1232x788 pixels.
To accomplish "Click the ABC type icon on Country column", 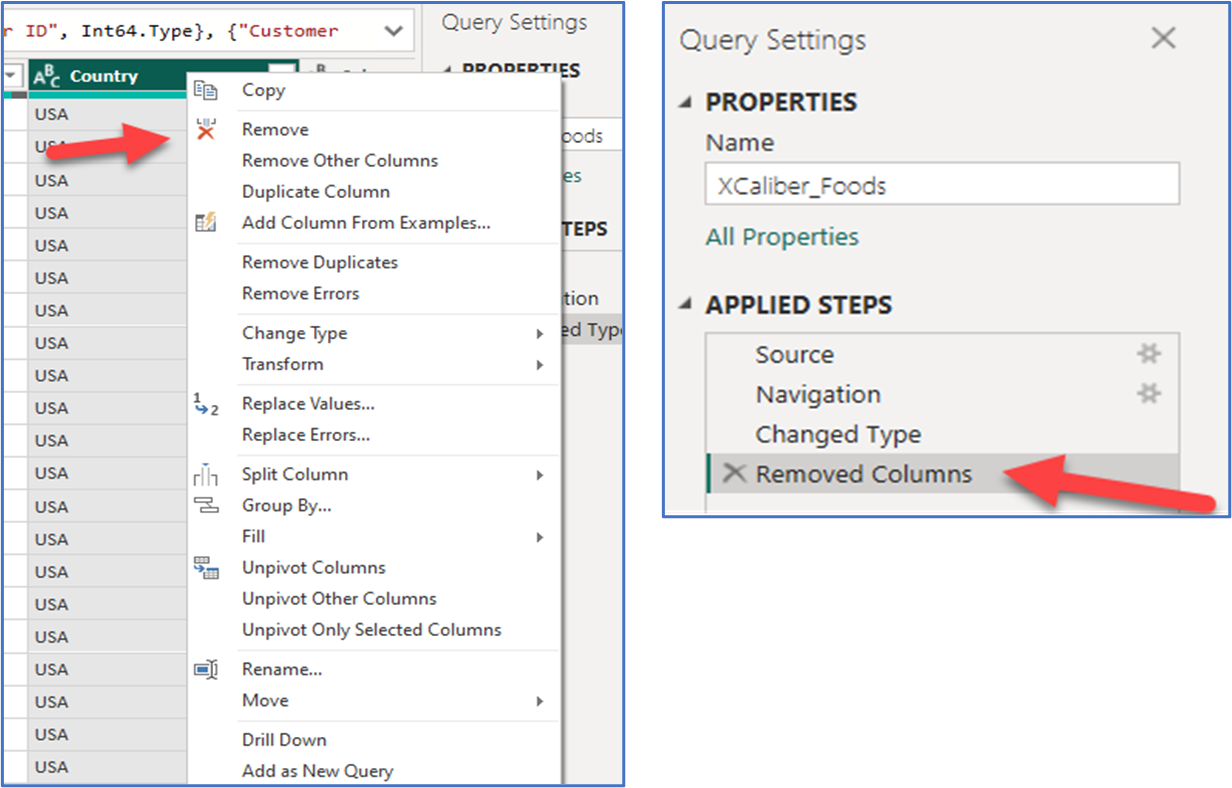I will tap(47, 76).
